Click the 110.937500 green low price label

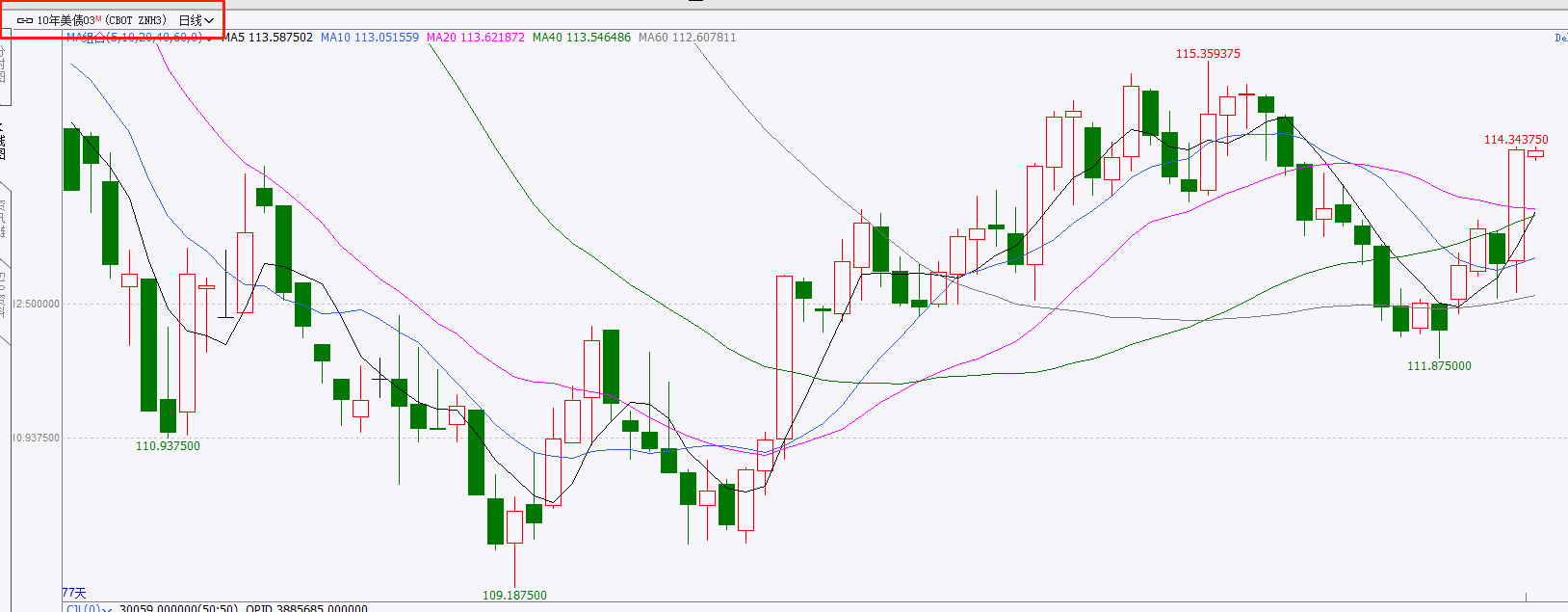pos(168,446)
